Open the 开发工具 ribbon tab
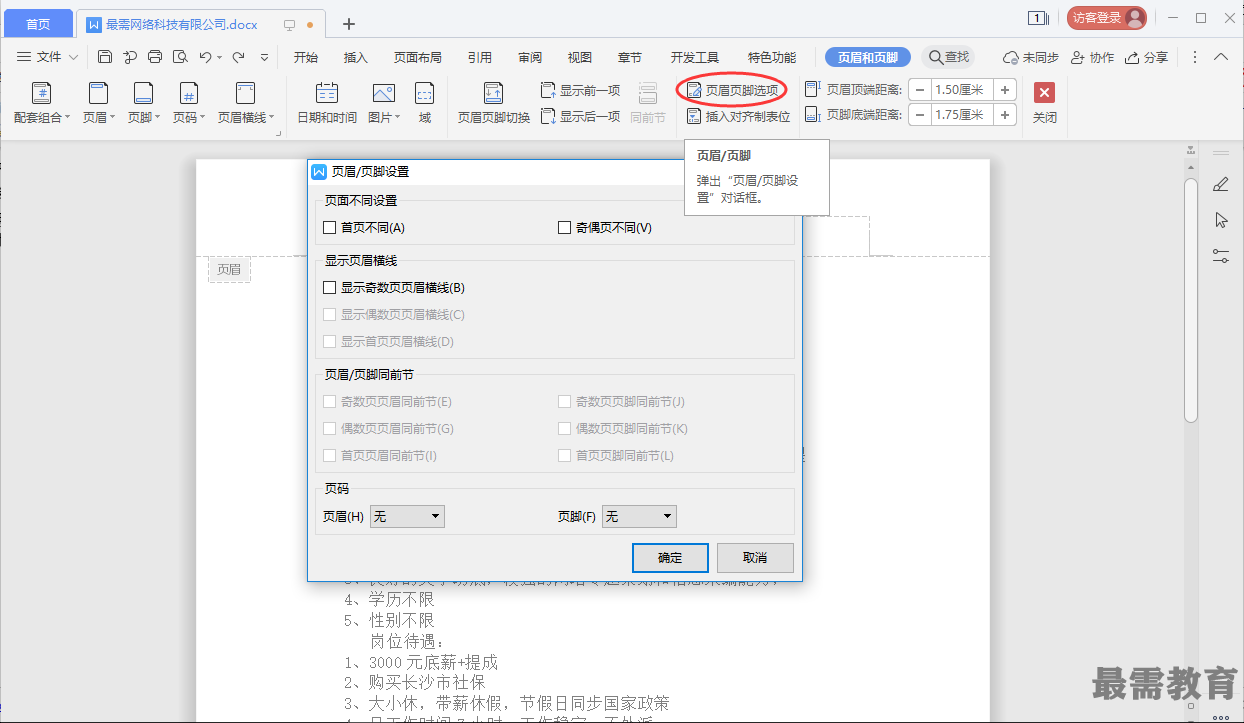 point(695,57)
